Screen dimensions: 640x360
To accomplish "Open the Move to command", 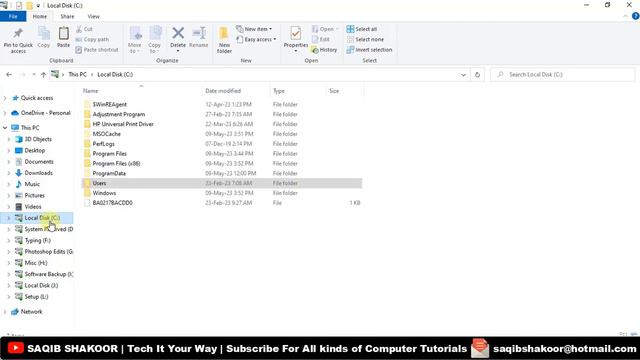I will click(135, 40).
